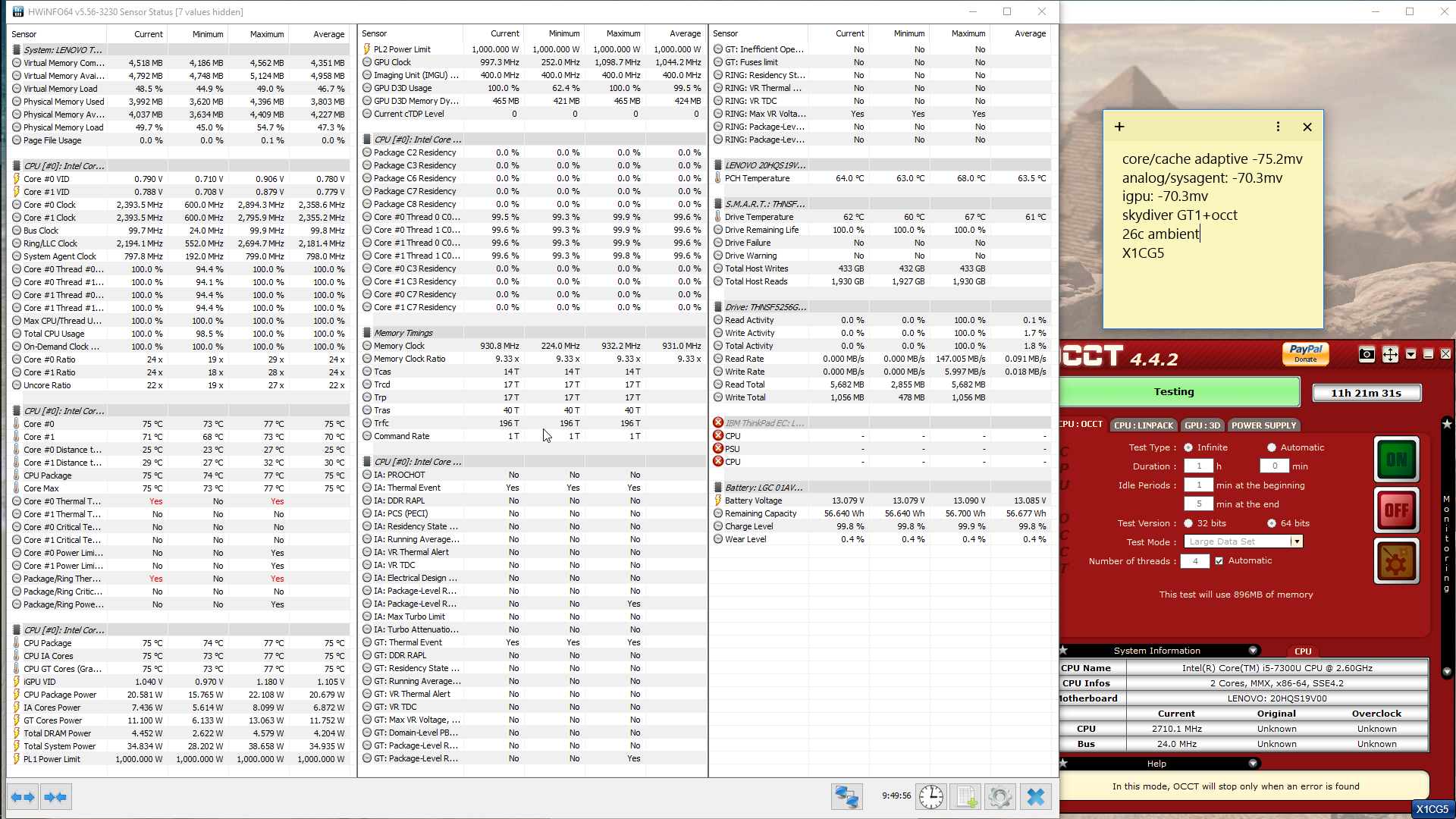Open the sticky note three-dot menu

[1278, 127]
